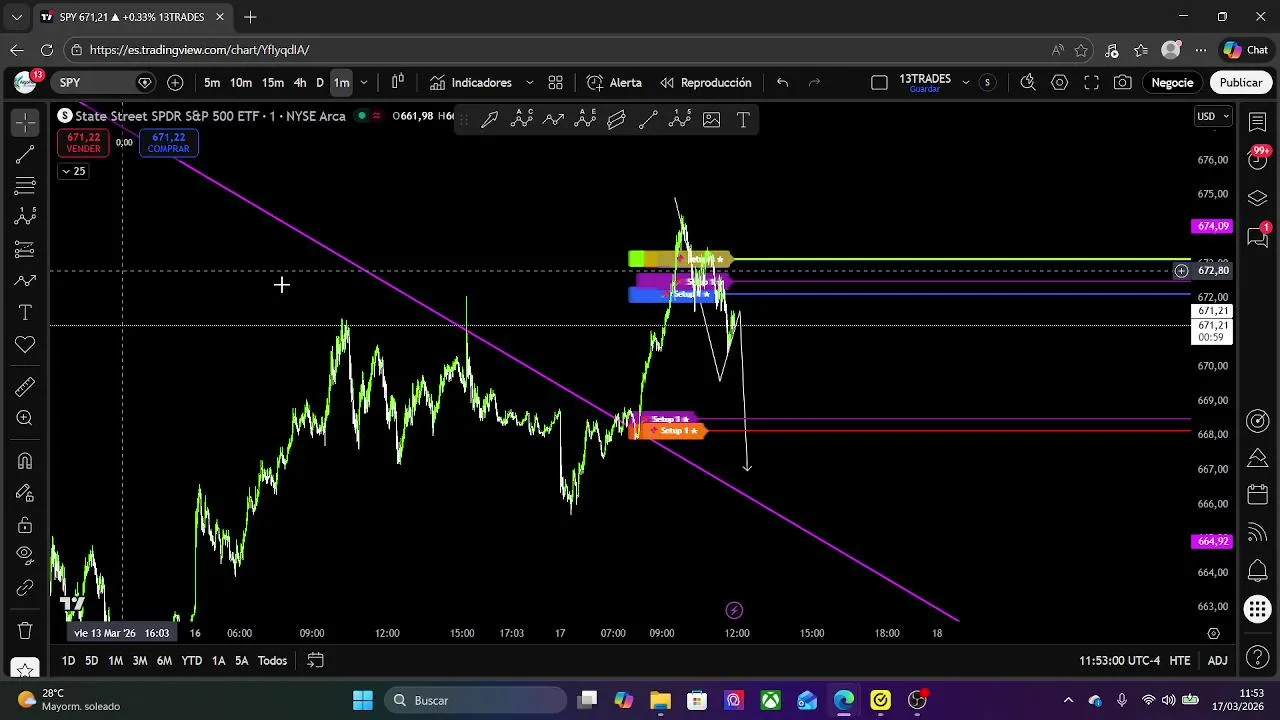Open the chart patterns tool group

25,217
